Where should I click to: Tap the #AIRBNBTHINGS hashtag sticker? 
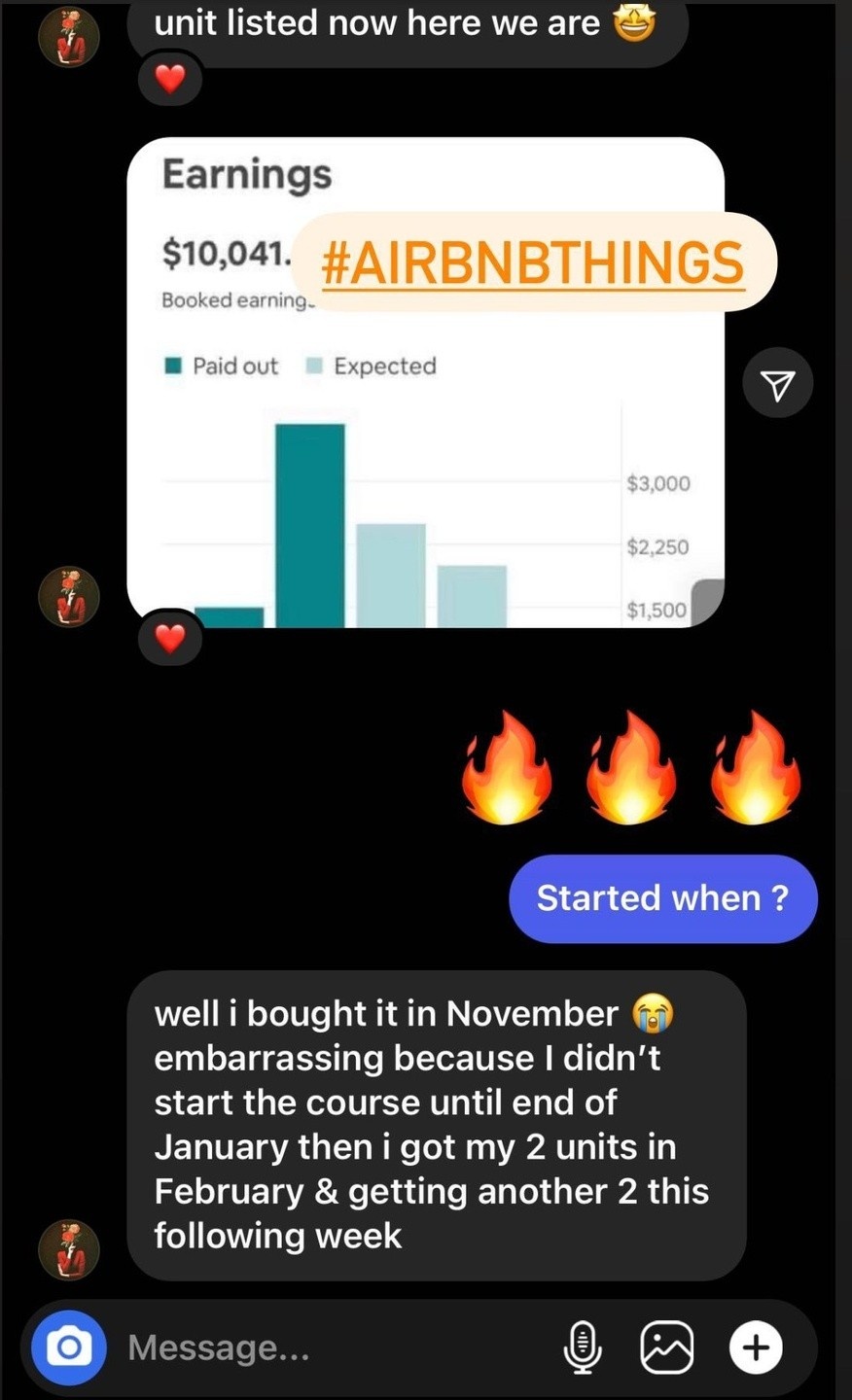click(x=533, y=262)
